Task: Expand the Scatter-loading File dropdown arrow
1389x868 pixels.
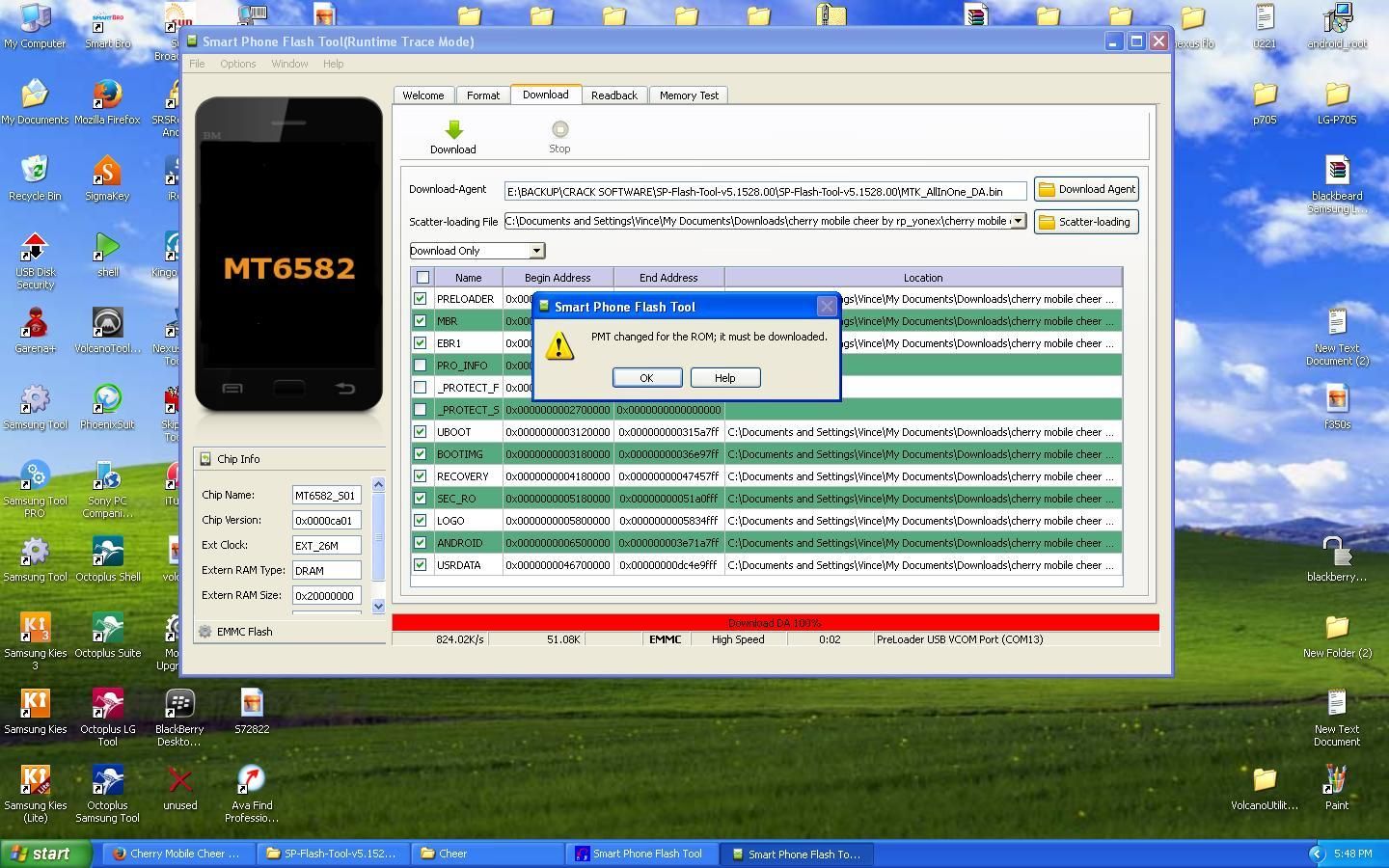Action: point(1018,221)
